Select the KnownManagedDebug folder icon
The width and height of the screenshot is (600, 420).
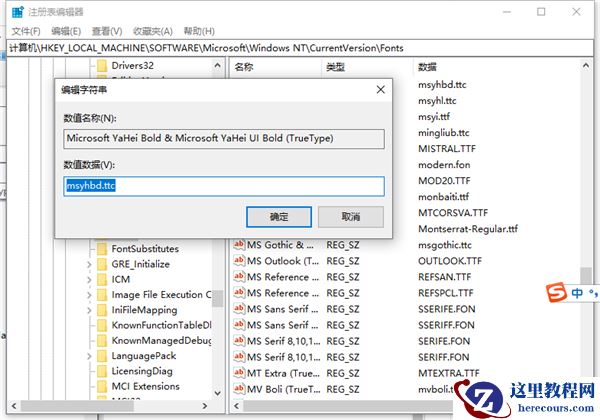(x=102, y=341)
